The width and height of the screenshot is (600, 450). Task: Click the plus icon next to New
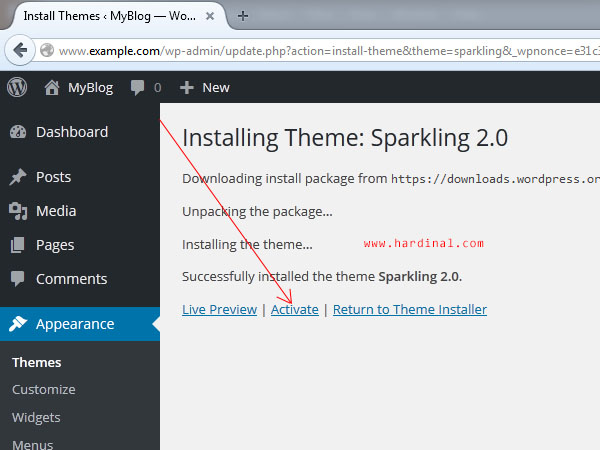point(187,88)
